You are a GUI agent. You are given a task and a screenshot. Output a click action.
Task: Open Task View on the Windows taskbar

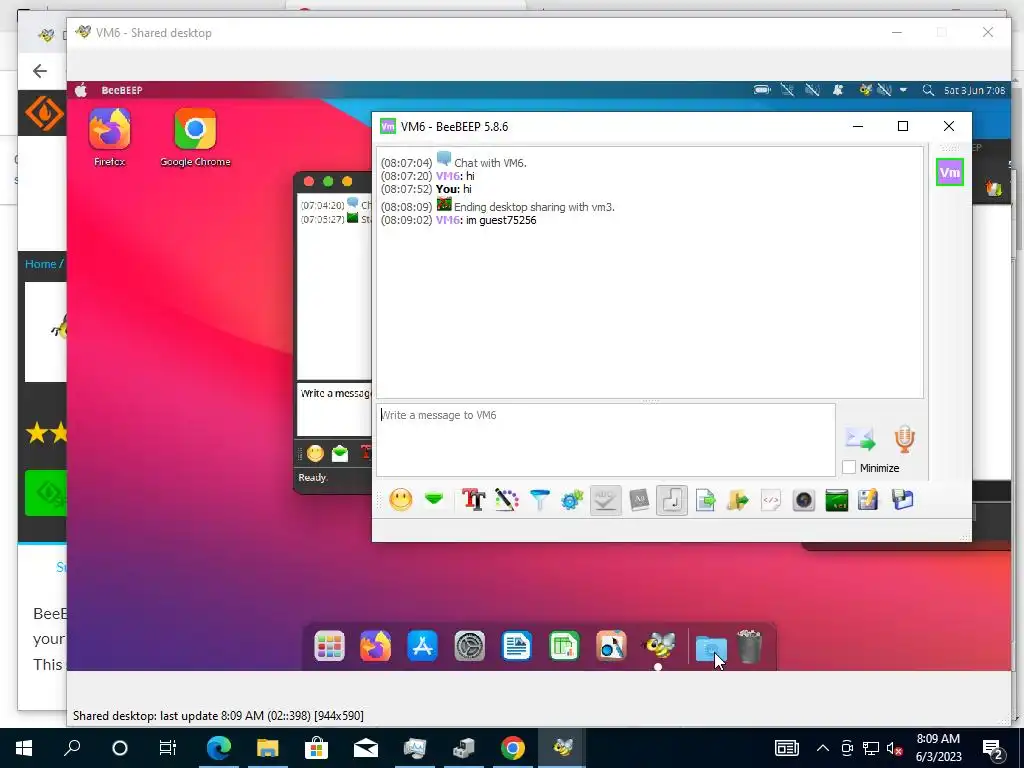(168, 748)
